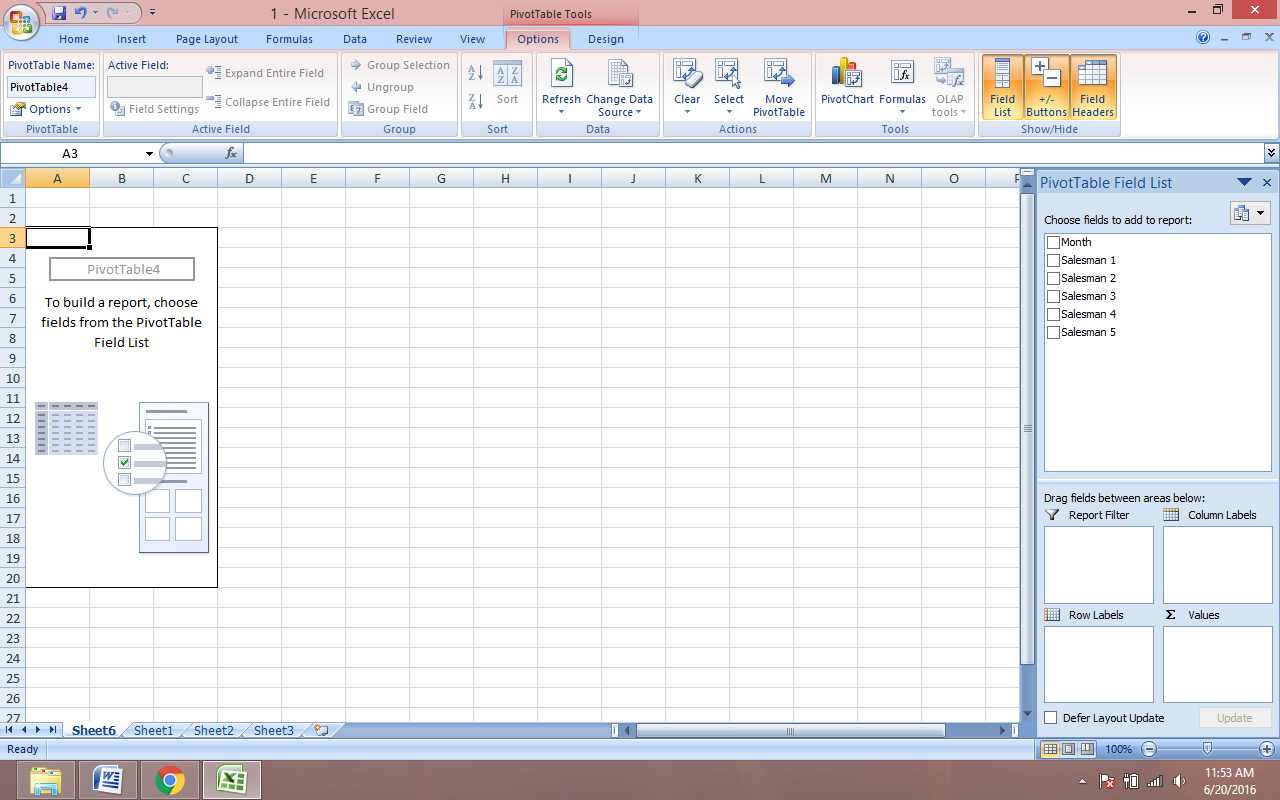Viewport: 1280px width, 800px height.
Task: Open field list layout view dropdown
Action: coord(1250,213)
